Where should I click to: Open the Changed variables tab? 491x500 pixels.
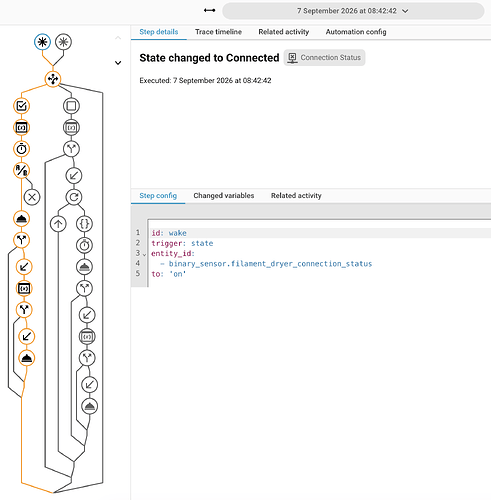click(224, 196)
